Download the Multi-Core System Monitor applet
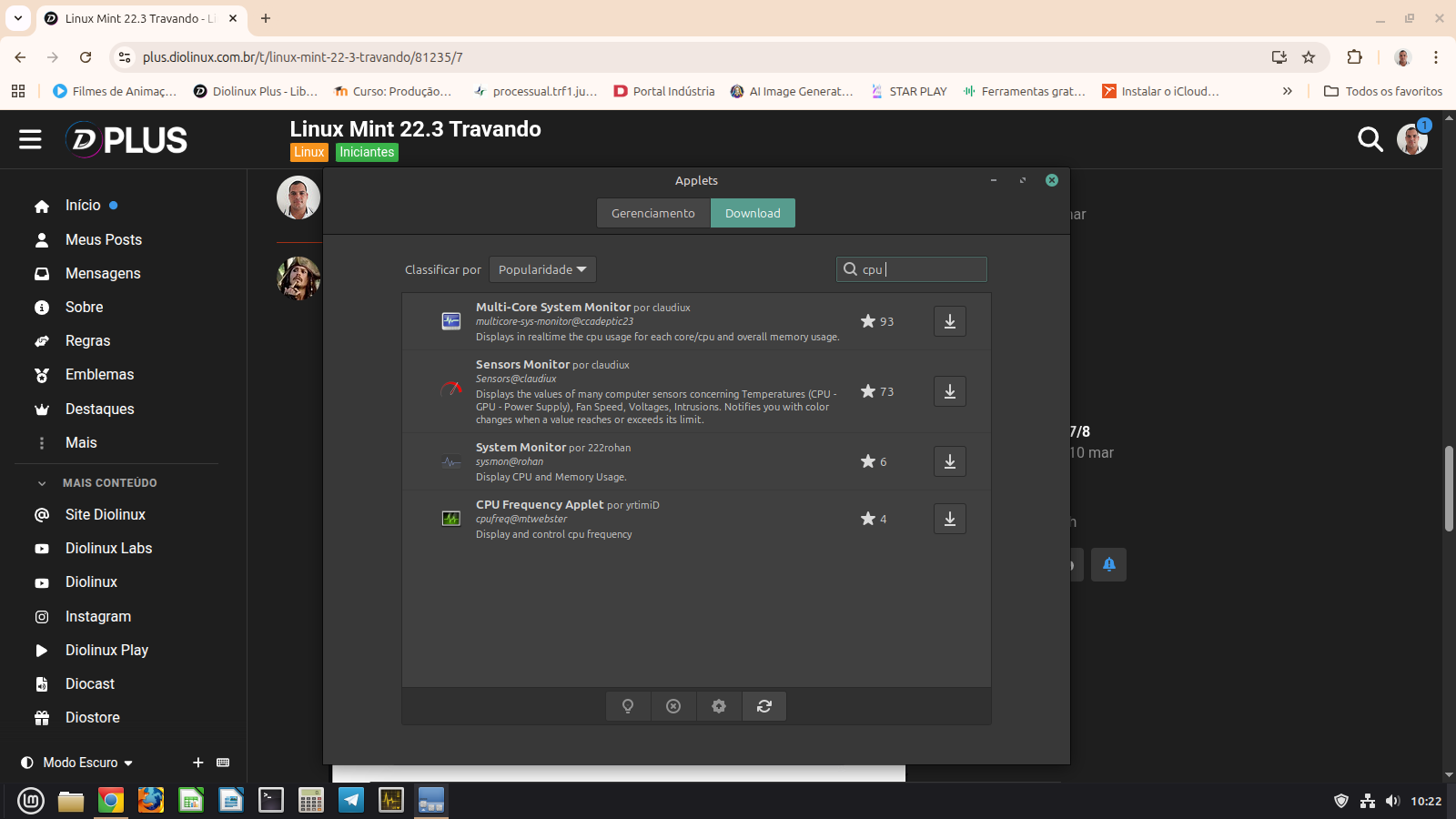 click(x=949, y=321)
